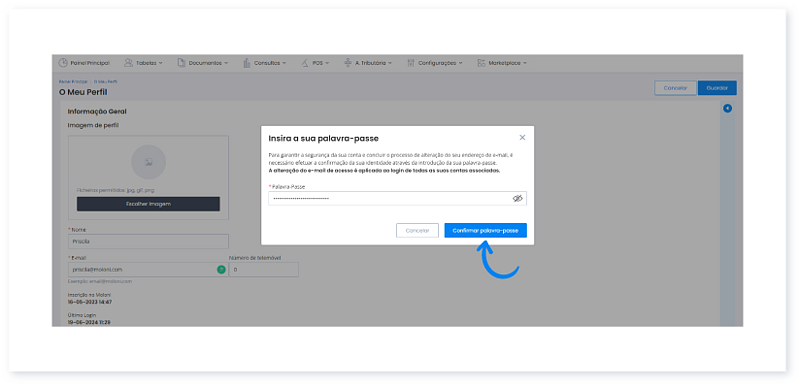Click the blue side panel collapse arrow

coord(728,108)
